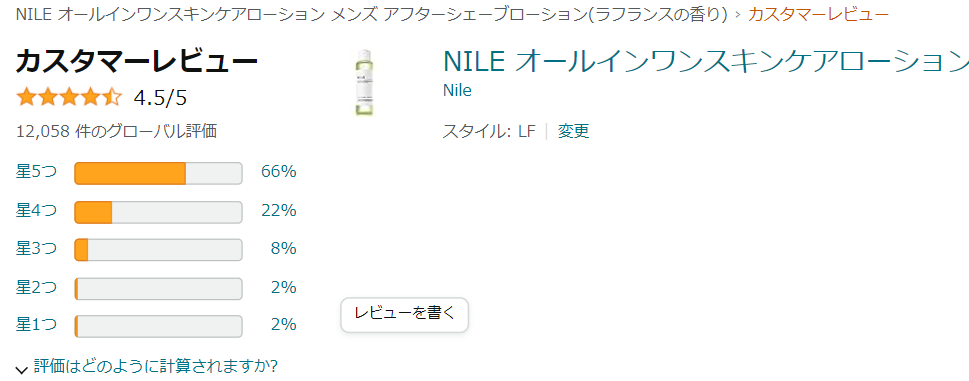Click the 22% four-star histogram bar
Image resolution: width=969 pixels, height=381 pixels.
[x=158, y=212]
